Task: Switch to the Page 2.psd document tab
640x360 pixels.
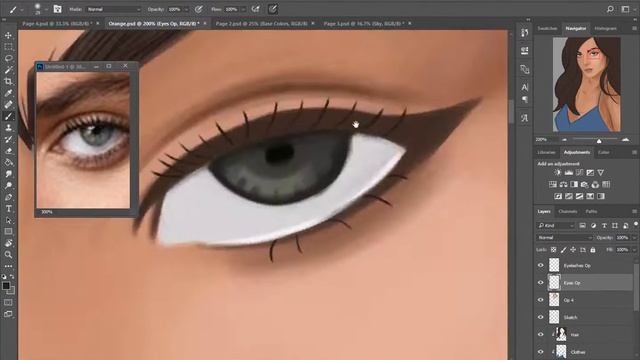Action: 262,24
